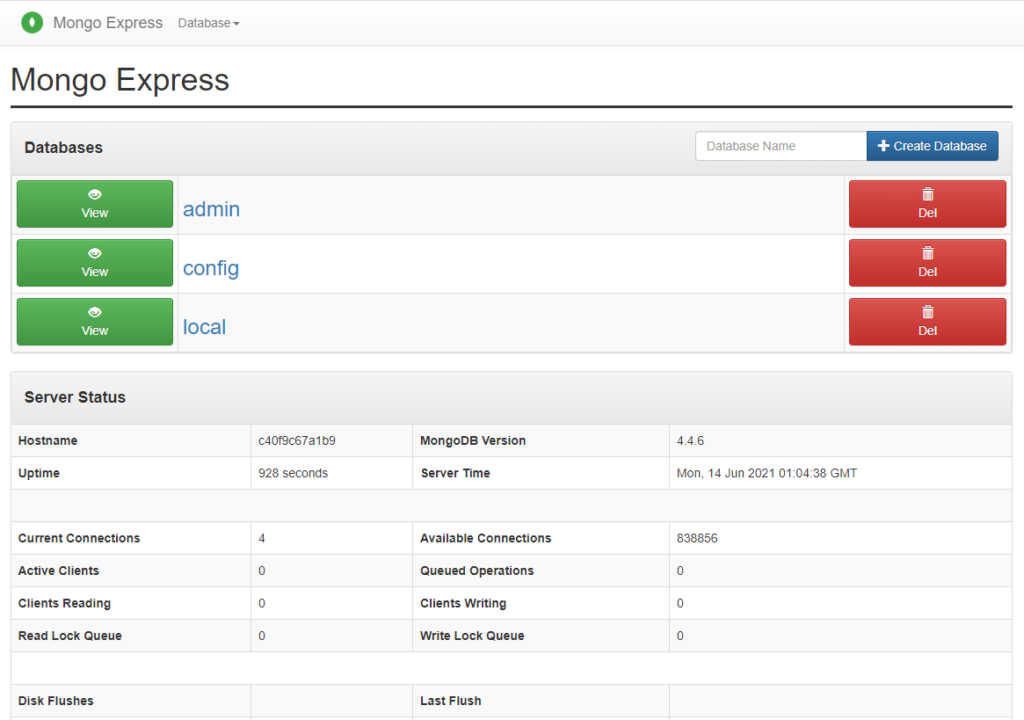Click the Current Connections label

click(79, 538)
